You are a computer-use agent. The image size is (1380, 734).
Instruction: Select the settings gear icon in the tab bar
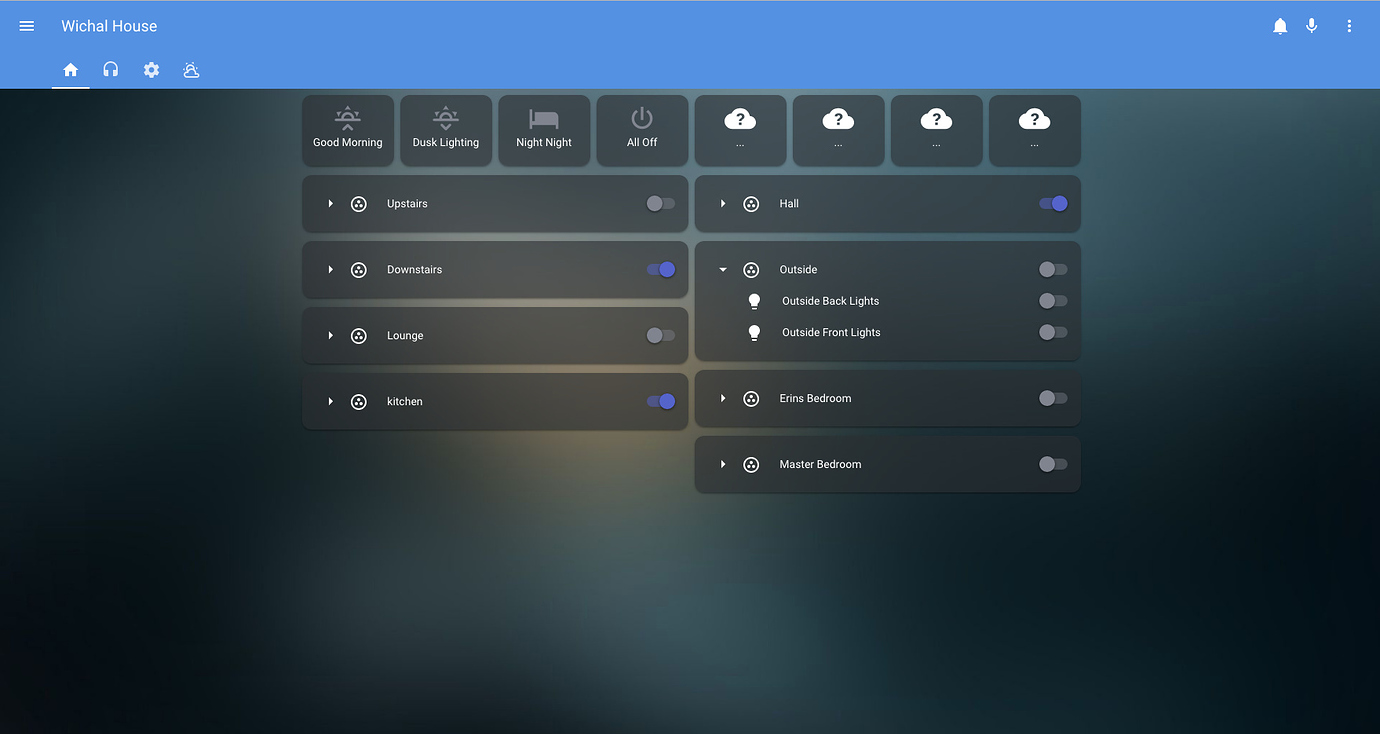pyautogui.click(x=151, y=70)
